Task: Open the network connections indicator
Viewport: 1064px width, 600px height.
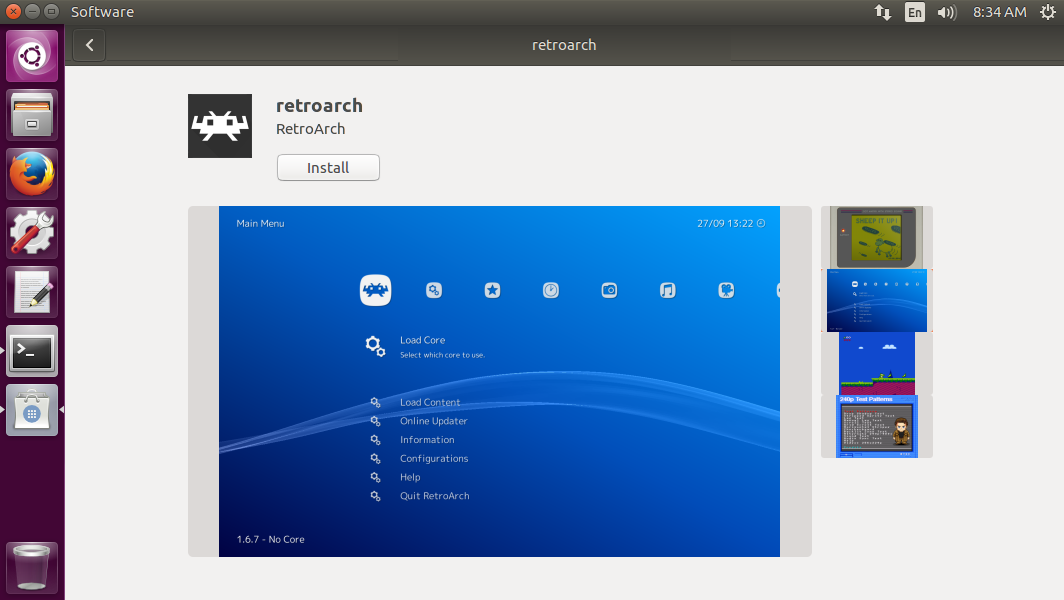Action: point(883,12)
